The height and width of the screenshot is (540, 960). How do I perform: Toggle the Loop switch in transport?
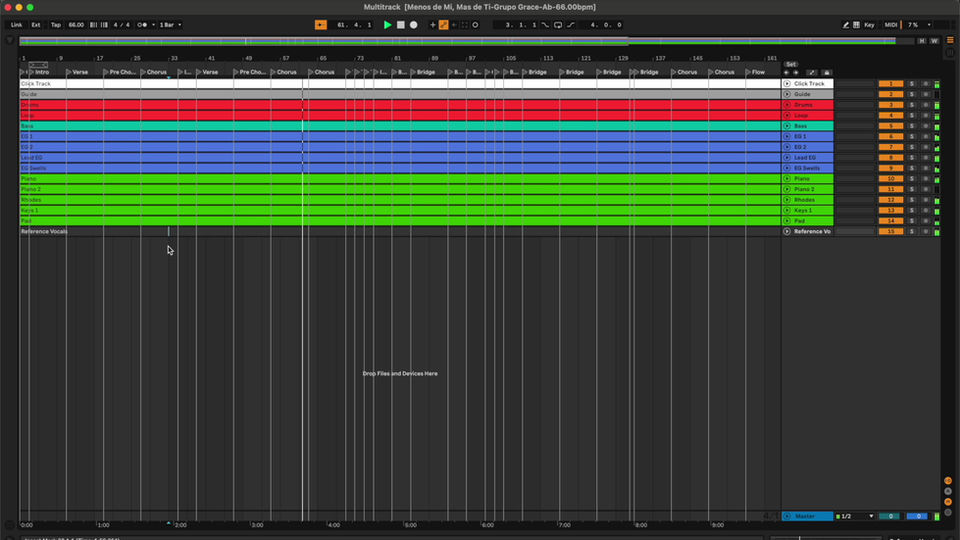point(558,25)
